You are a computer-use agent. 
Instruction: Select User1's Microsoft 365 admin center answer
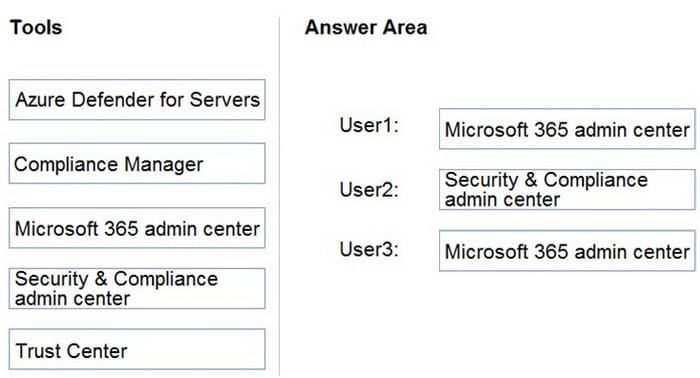coord(567,129)
